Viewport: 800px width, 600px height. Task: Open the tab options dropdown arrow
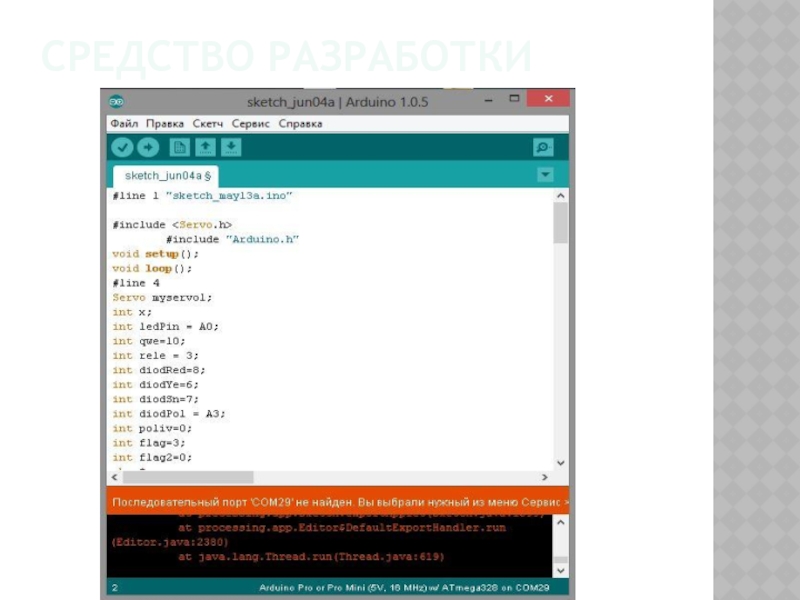tap(545, 175)
